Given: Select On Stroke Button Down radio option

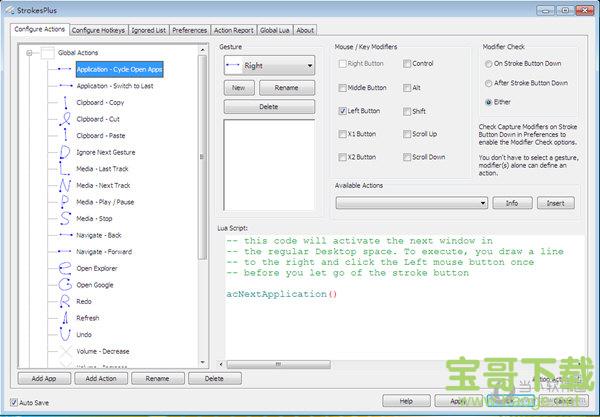Looking at the screenshot, I should click(x=488, y=64).
